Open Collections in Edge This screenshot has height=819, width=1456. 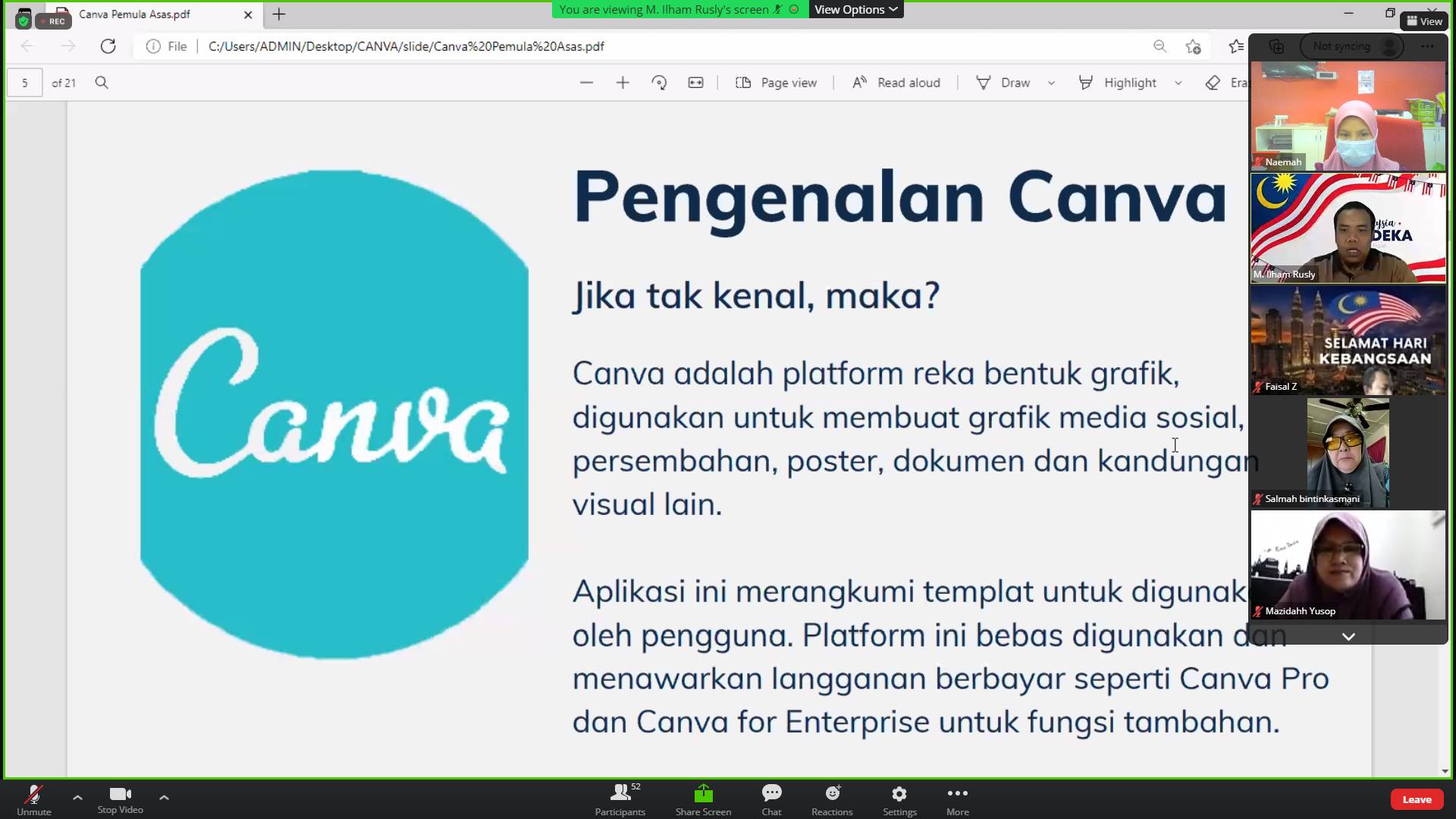1276,46
